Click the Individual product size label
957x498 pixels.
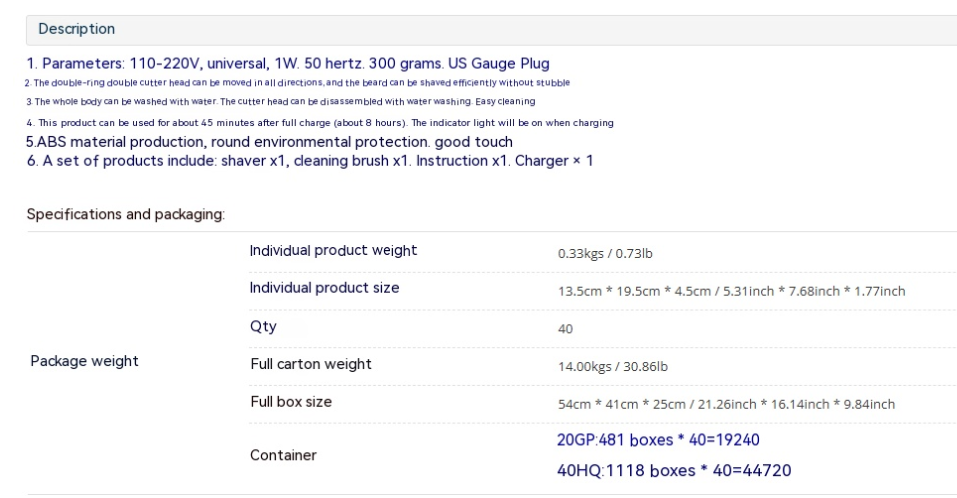[324, 288]
